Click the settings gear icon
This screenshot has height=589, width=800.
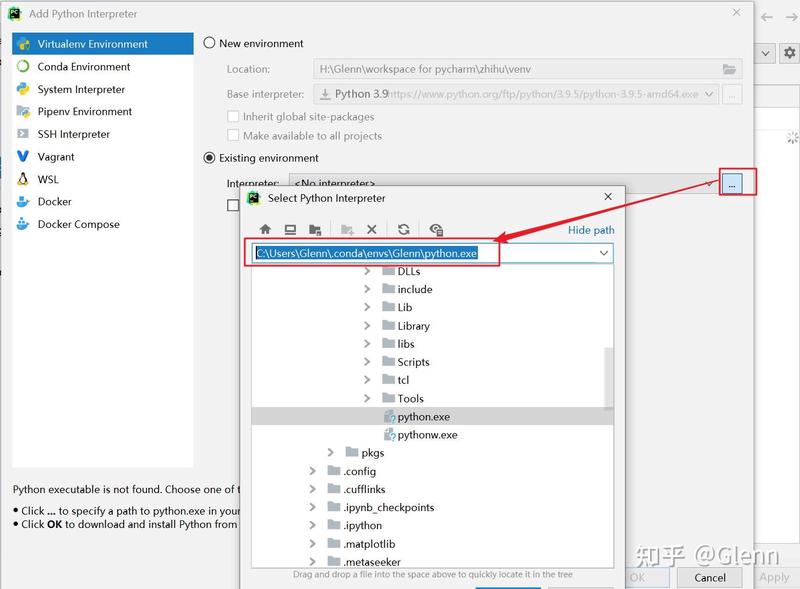(789, 53)
